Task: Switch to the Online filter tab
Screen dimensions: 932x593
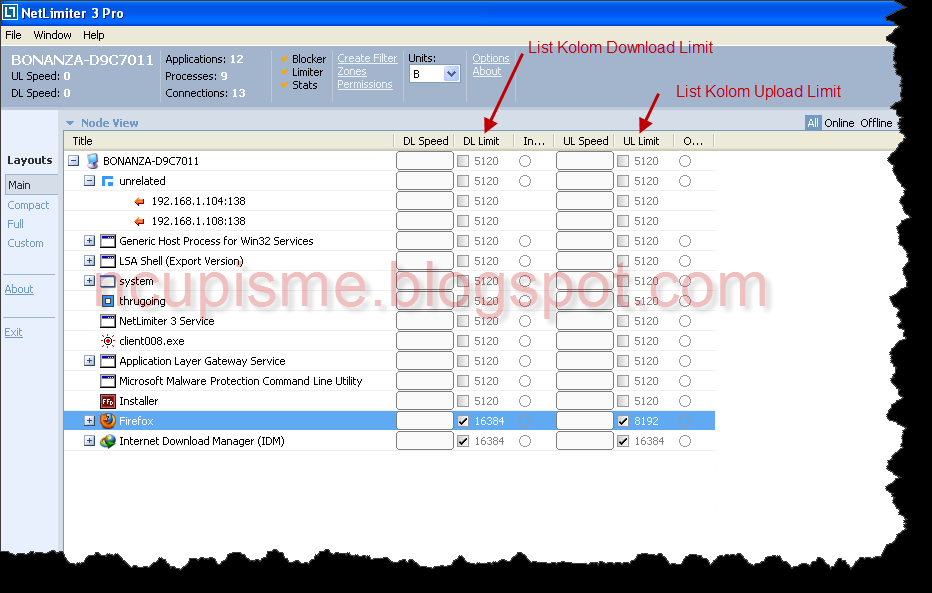Action: click(x=839, y=123)
